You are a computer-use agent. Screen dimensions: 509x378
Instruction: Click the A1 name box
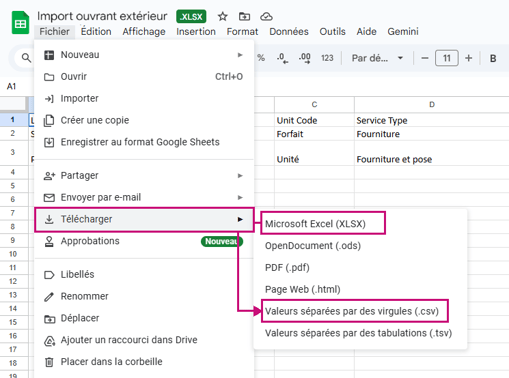tap(11, 87)
